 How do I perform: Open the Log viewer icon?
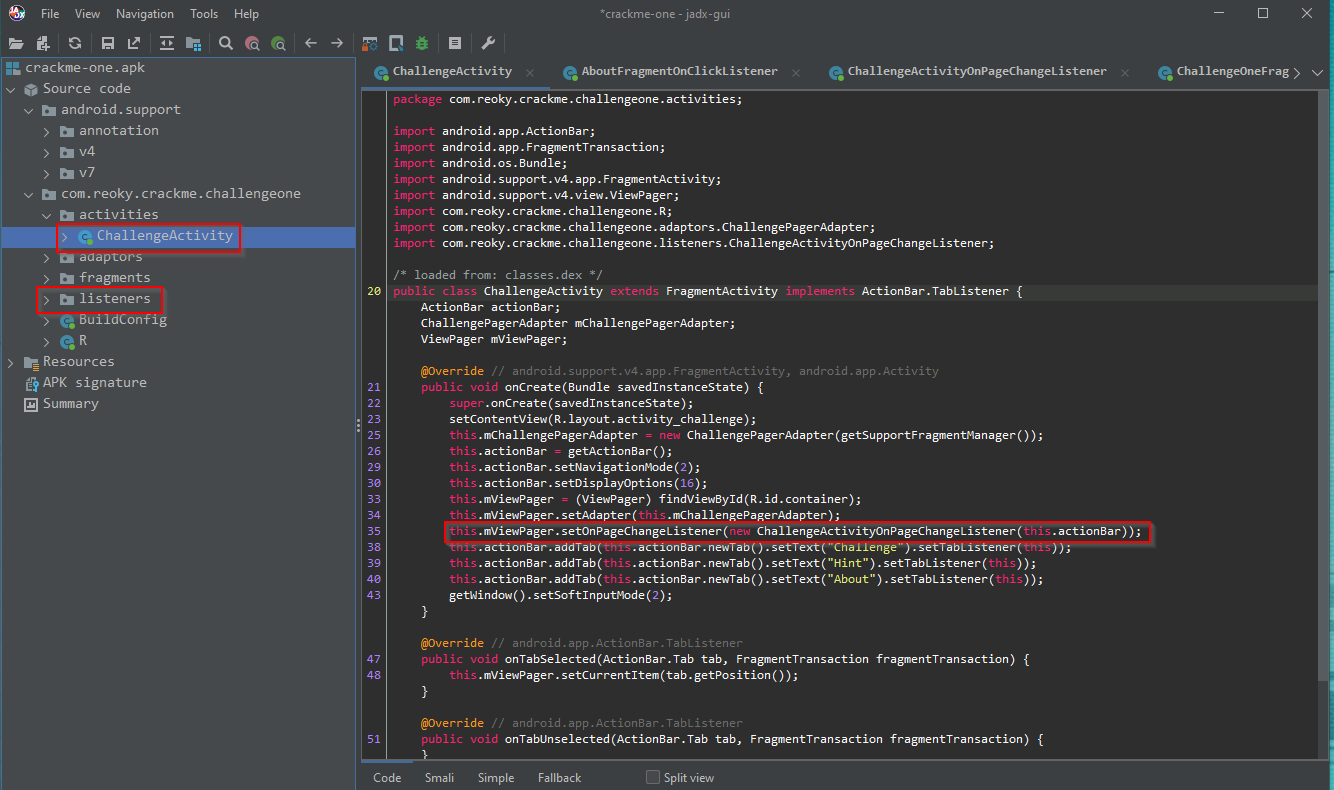[455, 43]
